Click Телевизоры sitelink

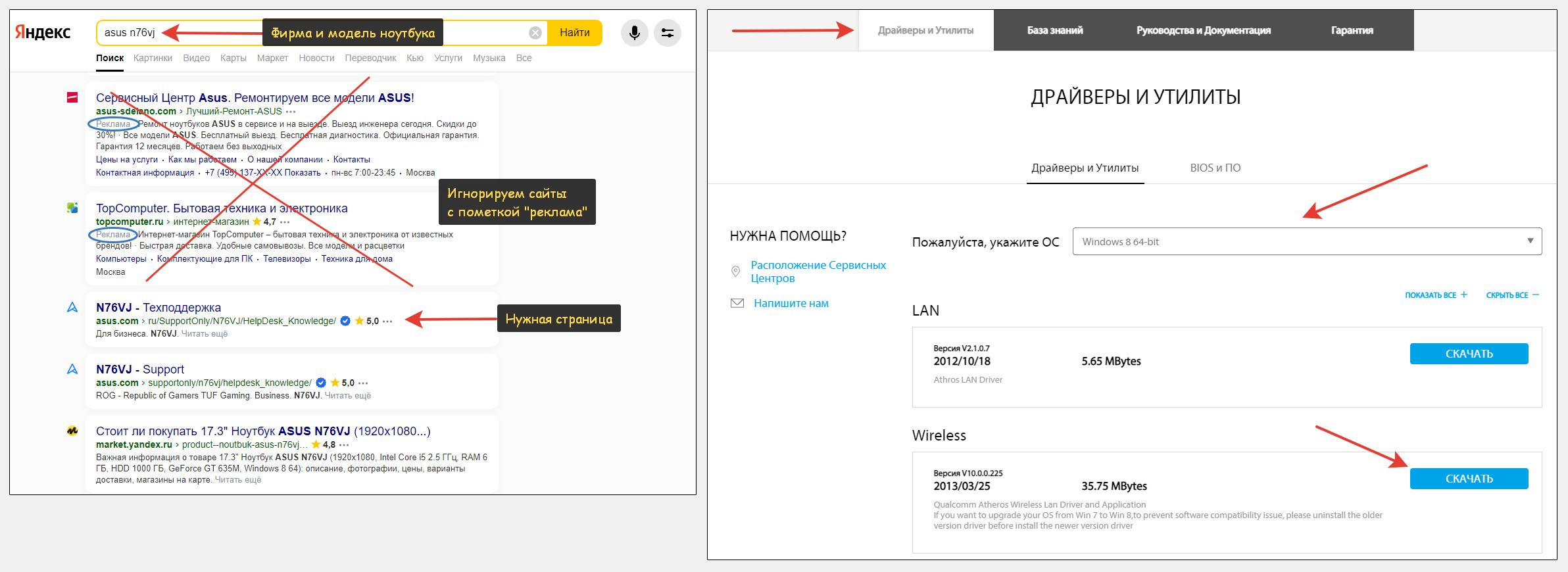point(287,259)
